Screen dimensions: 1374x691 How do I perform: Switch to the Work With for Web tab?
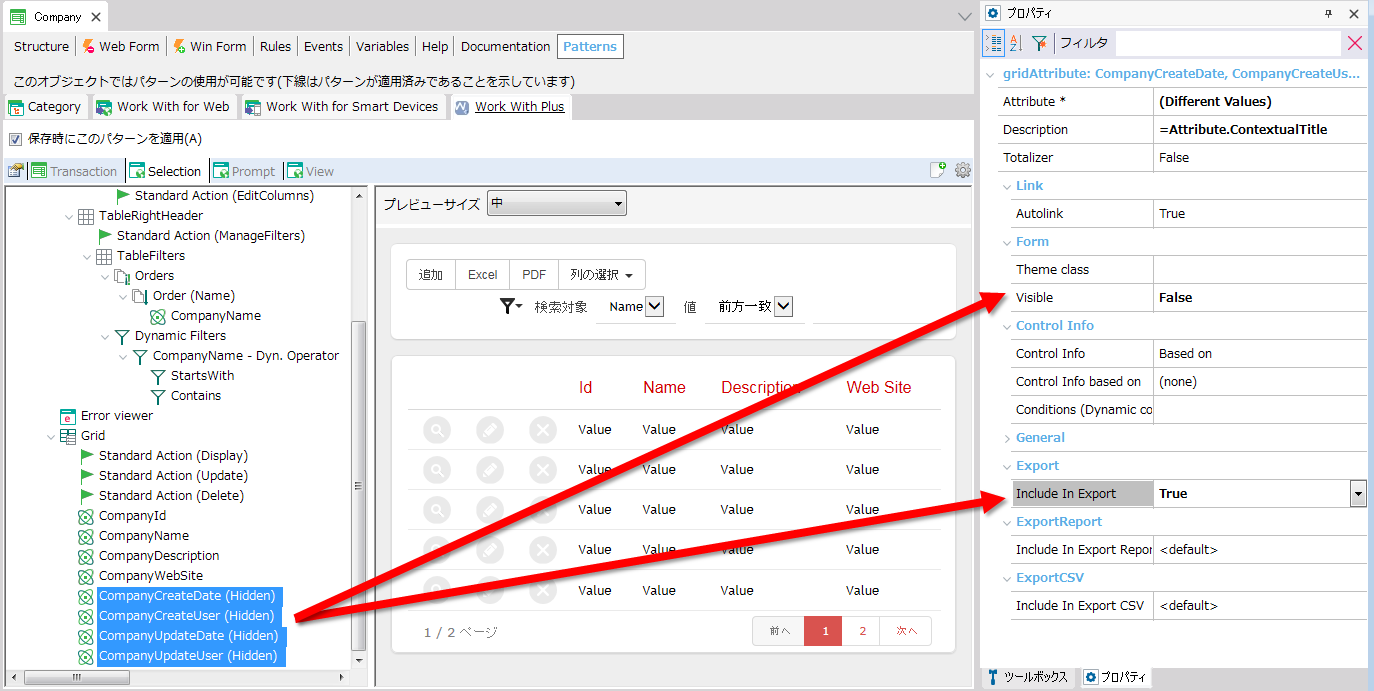pyautogui.click(x=163, y=107)
